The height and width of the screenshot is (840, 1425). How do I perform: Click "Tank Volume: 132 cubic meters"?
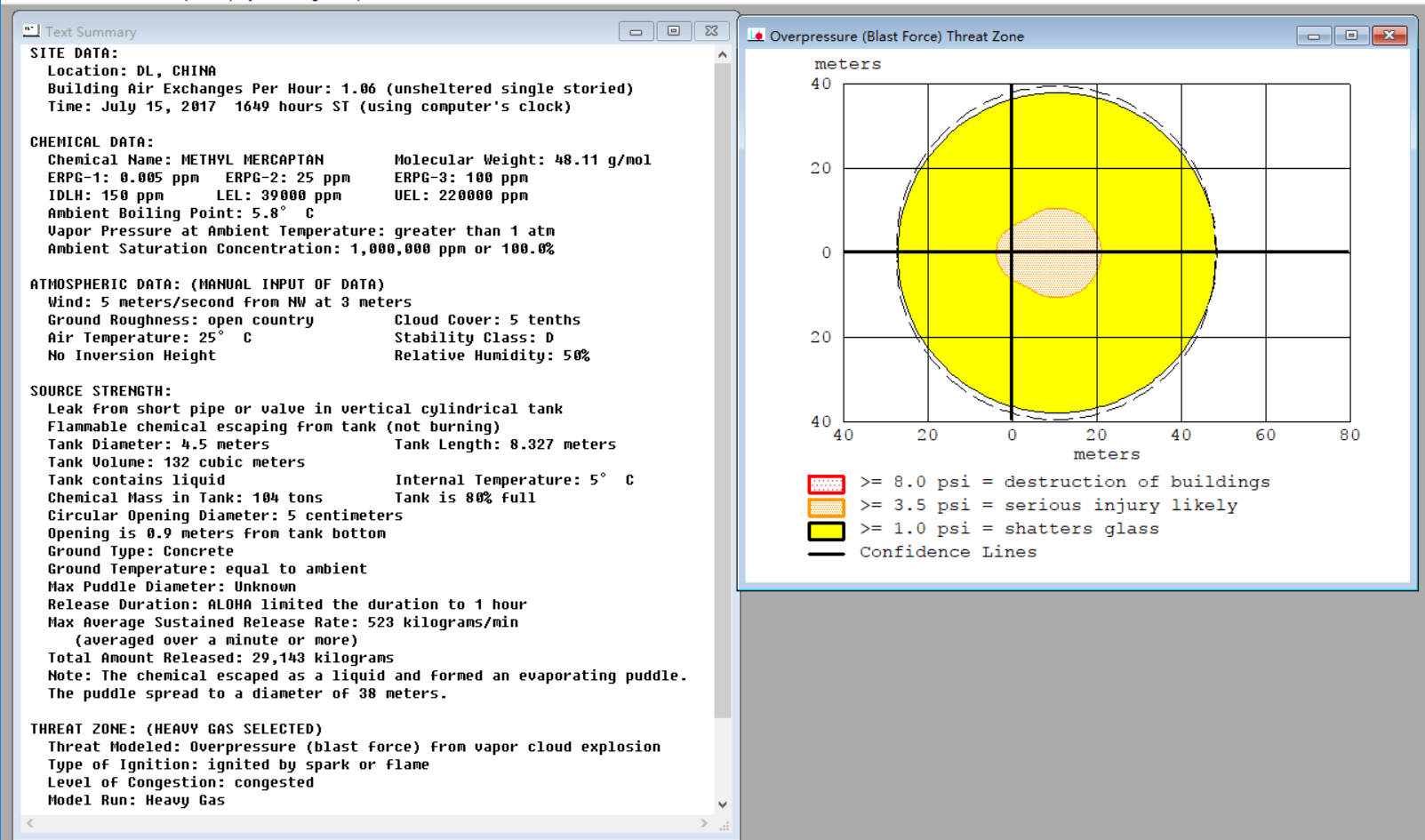pyautogui.click(x=176, y=462)
